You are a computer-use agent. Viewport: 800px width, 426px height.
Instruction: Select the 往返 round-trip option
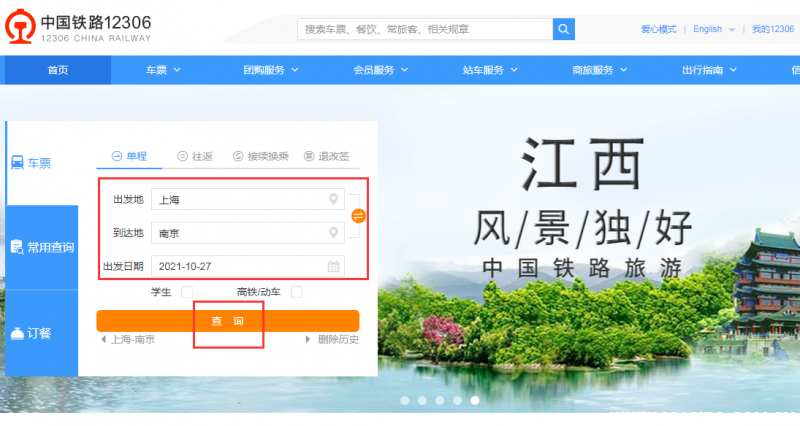[195, 156]
